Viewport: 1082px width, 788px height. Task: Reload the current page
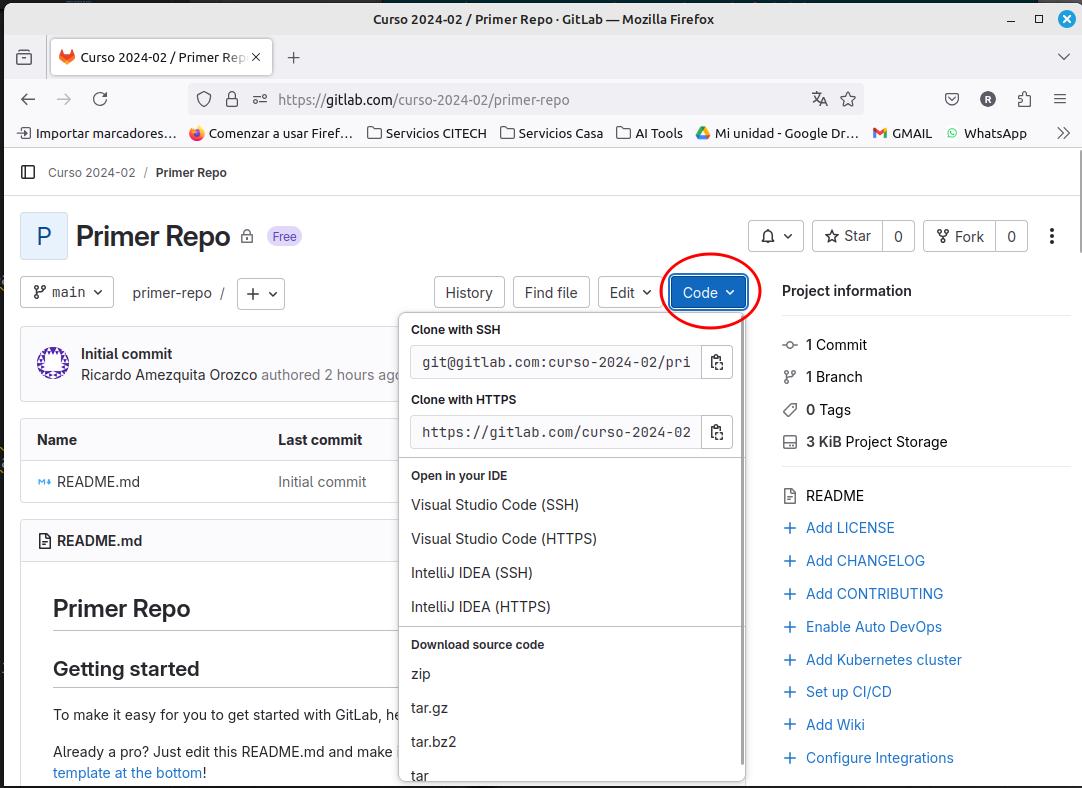click(x=100, y=99)
